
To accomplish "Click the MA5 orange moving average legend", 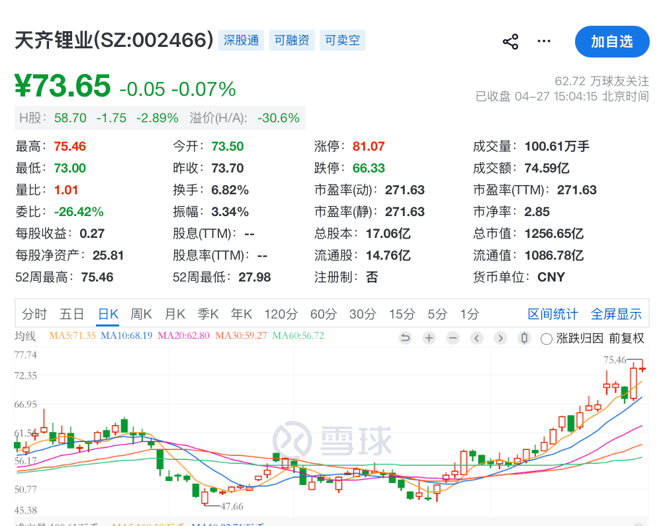I will click(67, 336).
